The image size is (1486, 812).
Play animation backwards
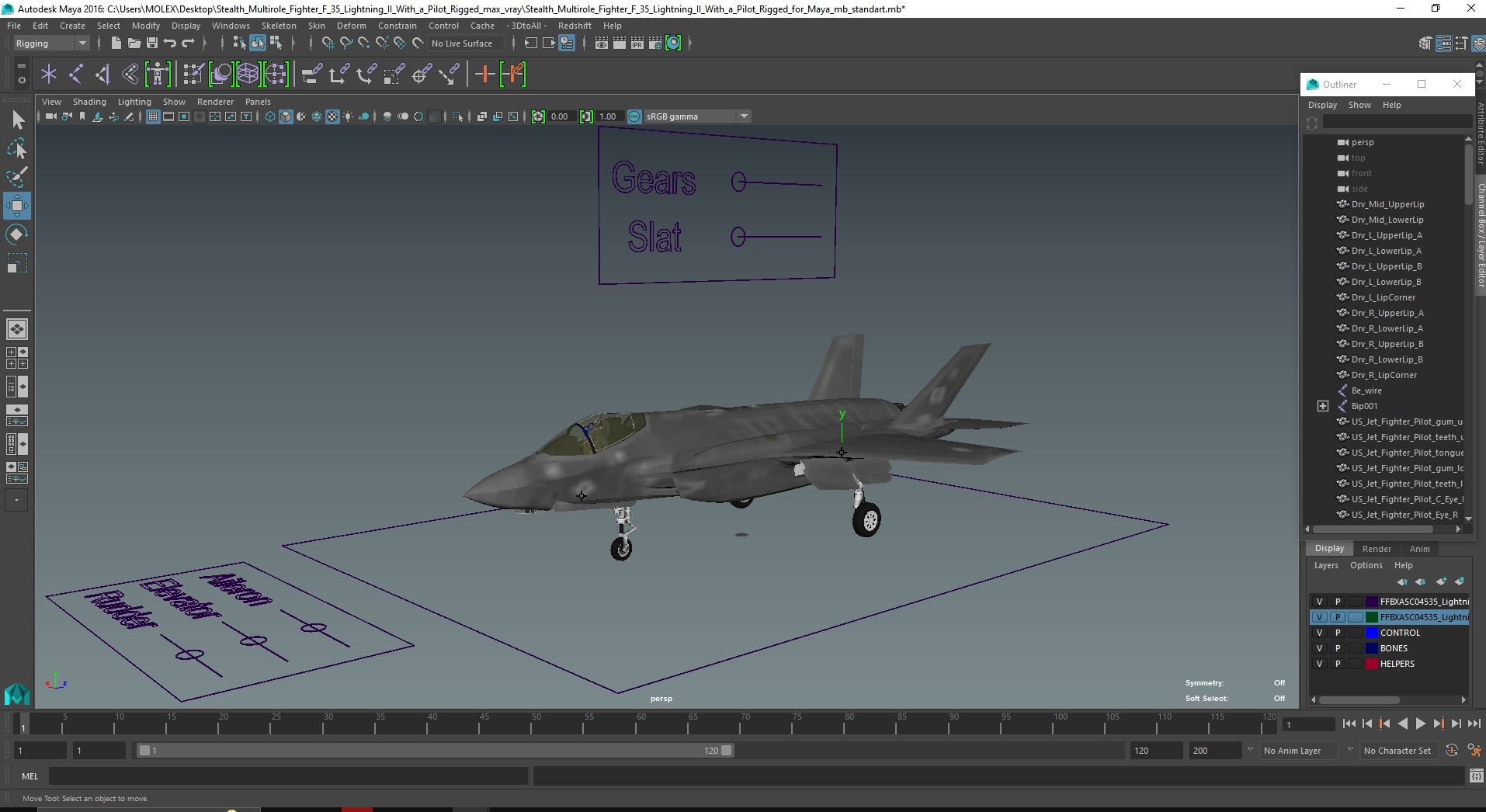pyautogui.click(x=1402, y=724)
